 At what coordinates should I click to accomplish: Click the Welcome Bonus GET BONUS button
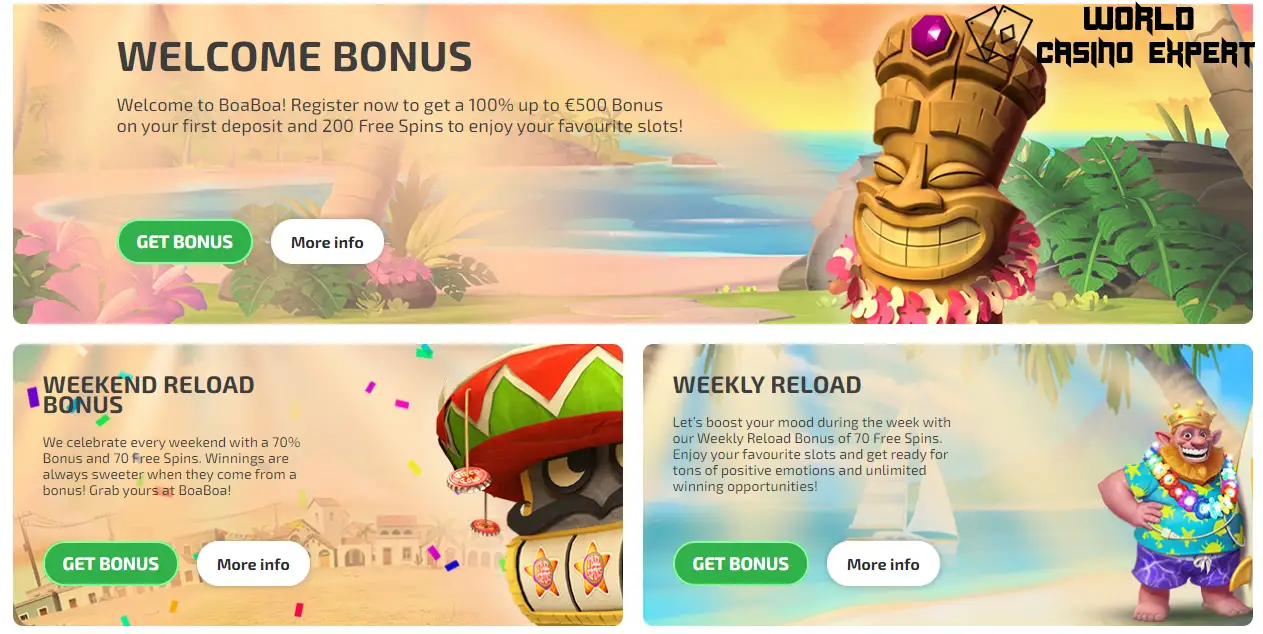(x=185, y=242)
